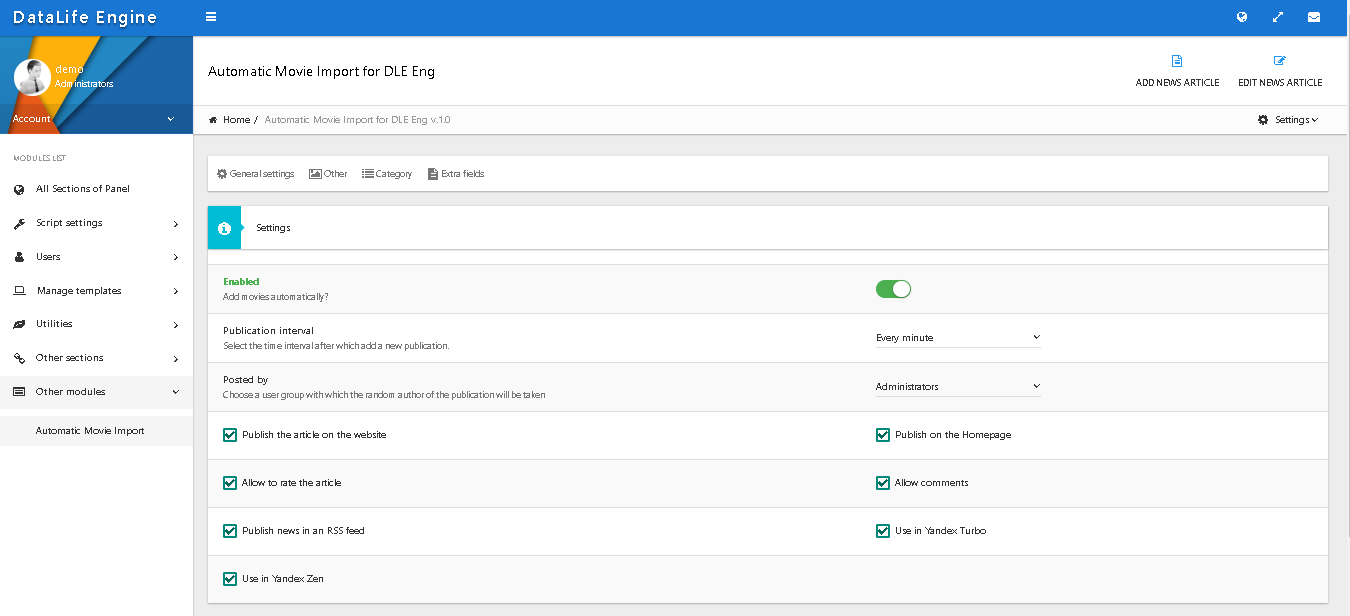Click Account label in sidebar
This screenshot has width=1350, height=616.
31,119
